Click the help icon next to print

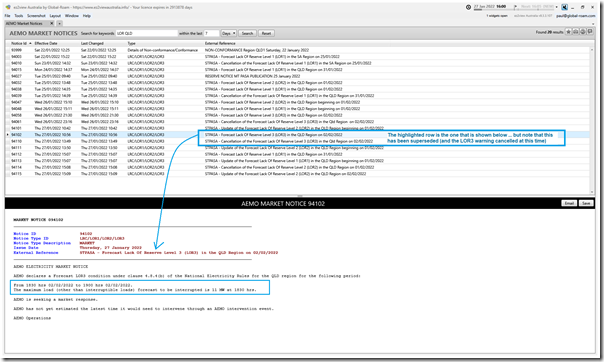coord(583,32)
